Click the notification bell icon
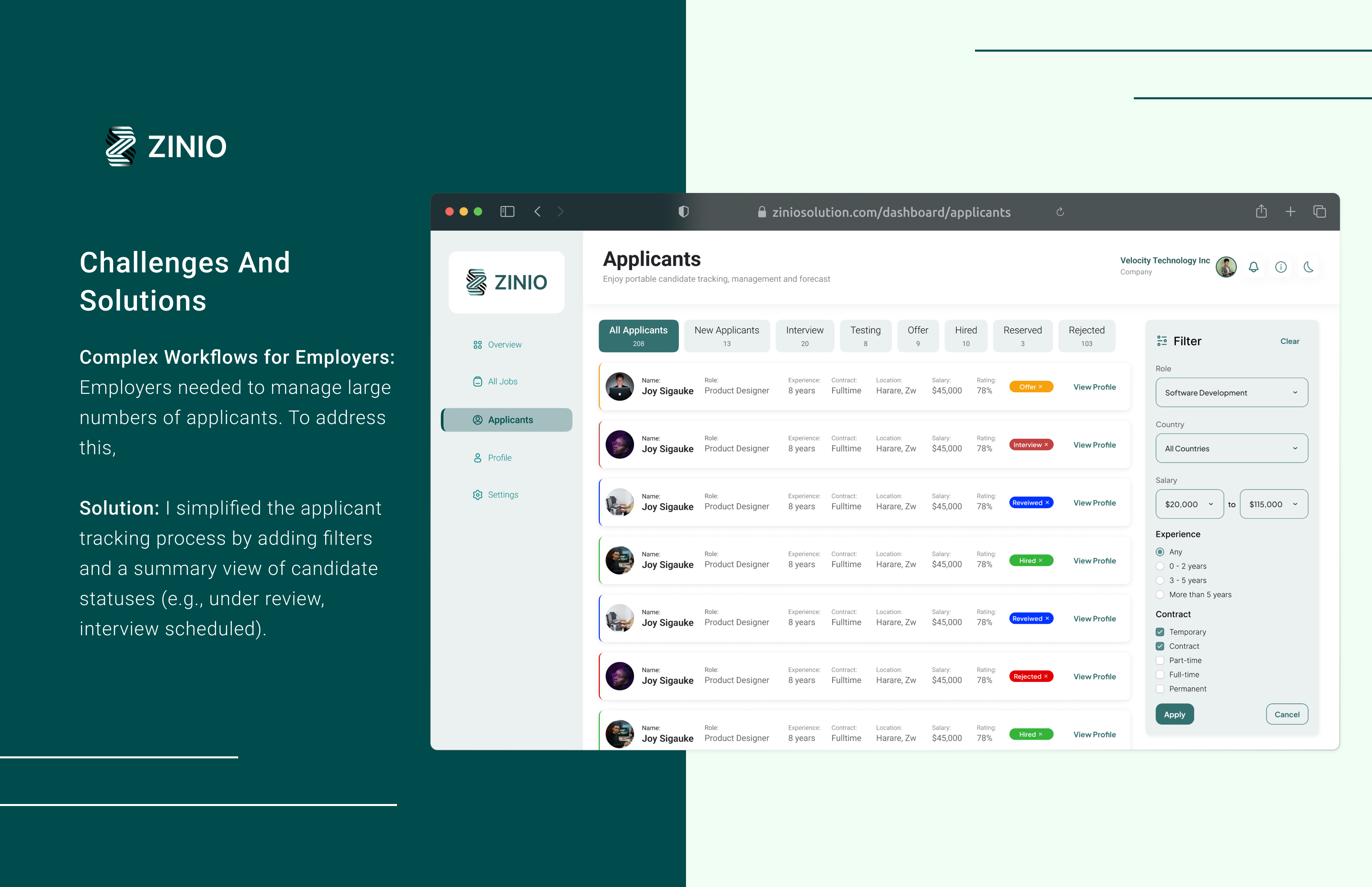This screenshot has width=1372, height=887. click(1253, 267)
